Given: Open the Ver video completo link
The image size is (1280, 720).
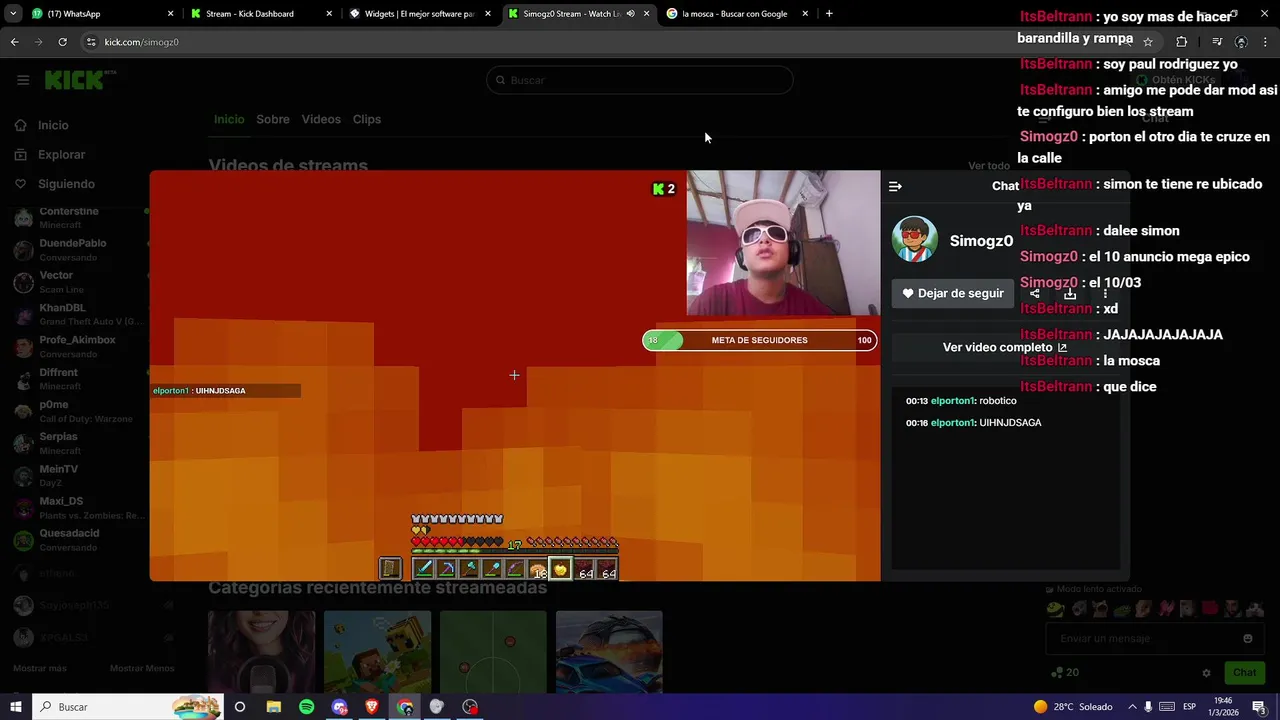Looking at the screenshot, I should 1005,347.
